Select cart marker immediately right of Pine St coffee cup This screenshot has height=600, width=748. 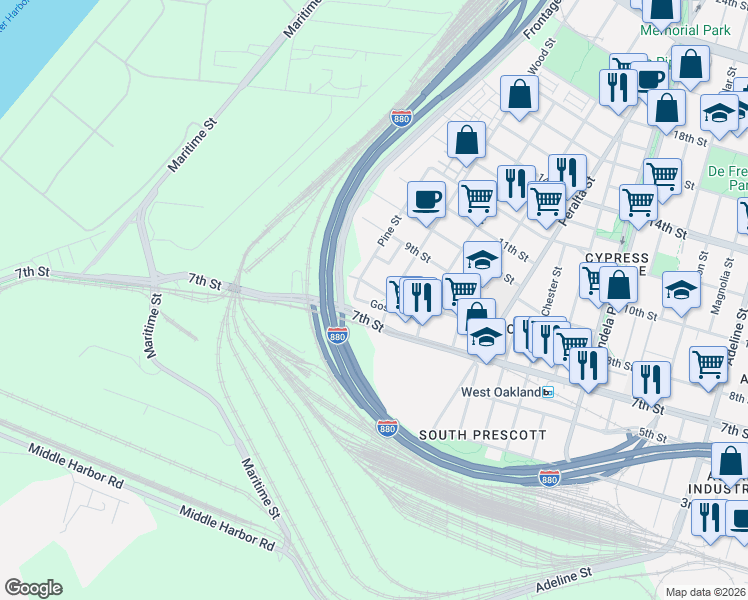tap(477, 203)
